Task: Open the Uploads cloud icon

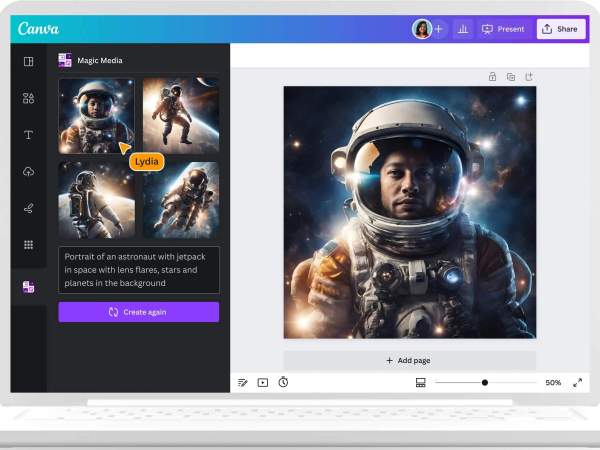Action: 28,171
